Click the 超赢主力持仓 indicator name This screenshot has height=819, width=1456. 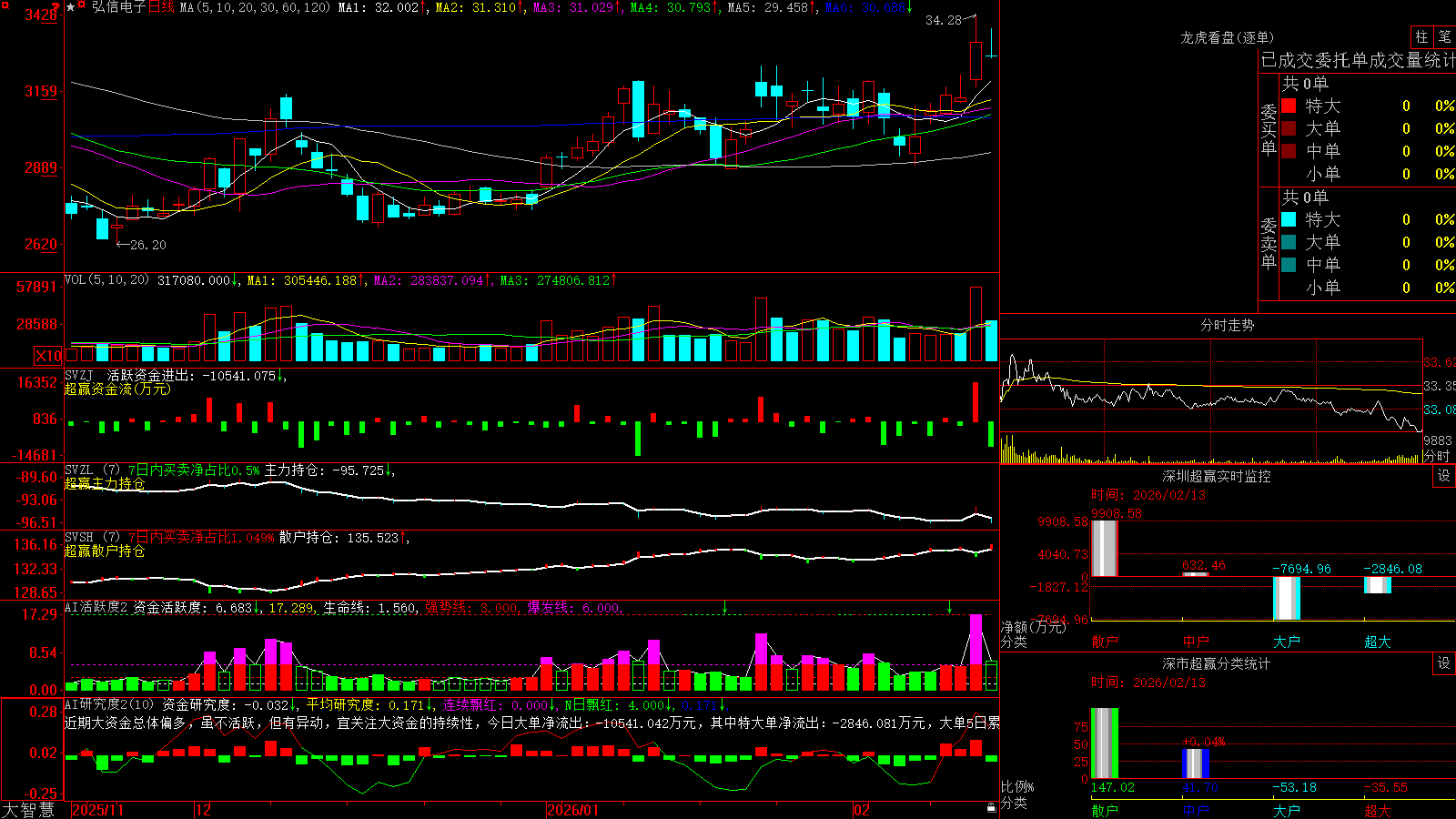pos(105,483)
